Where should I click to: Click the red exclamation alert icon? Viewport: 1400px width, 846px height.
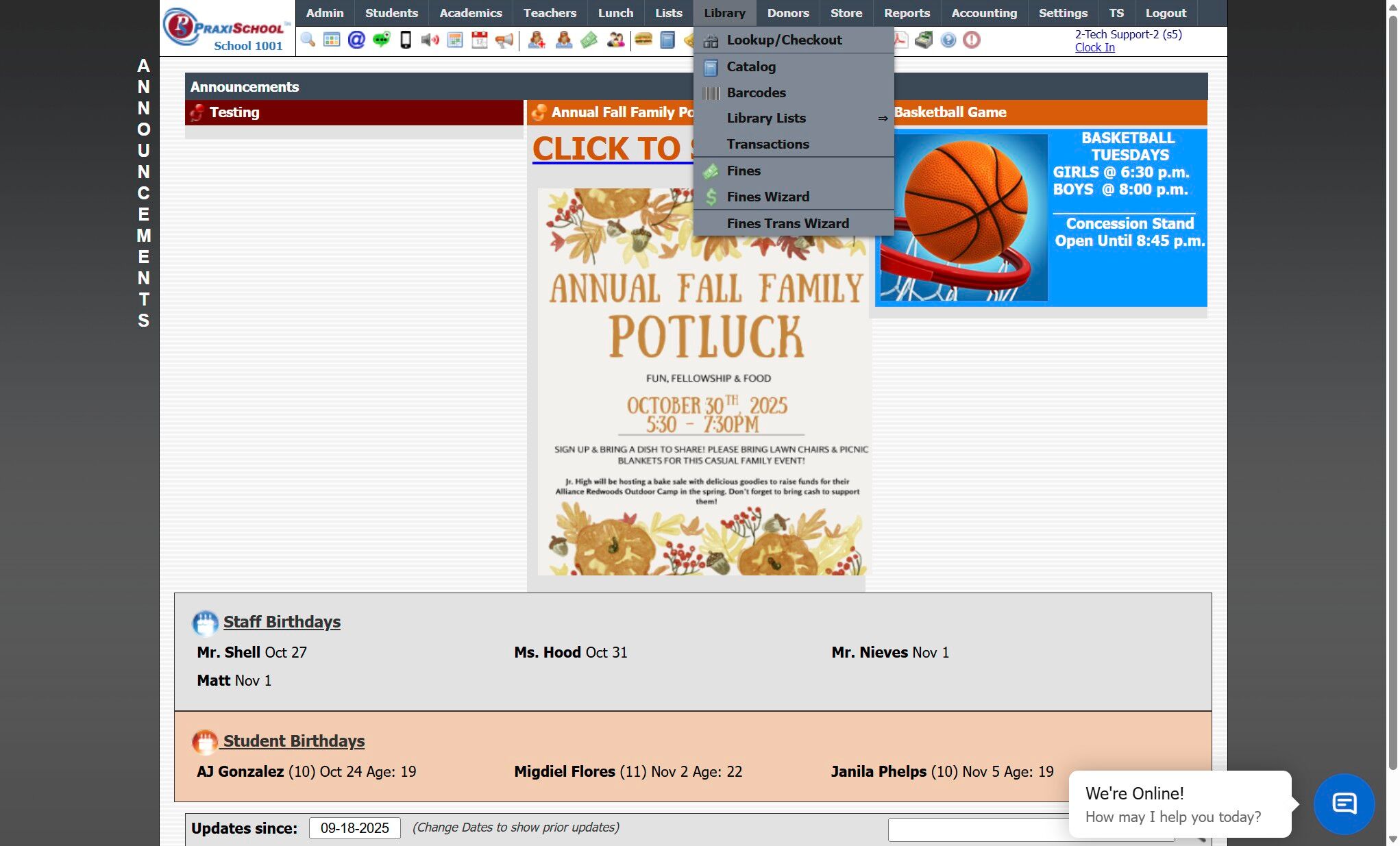(972, 40)
